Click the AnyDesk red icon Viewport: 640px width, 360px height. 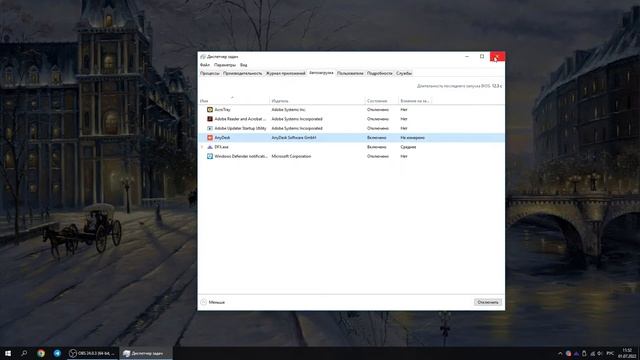(x=210, y=138)
